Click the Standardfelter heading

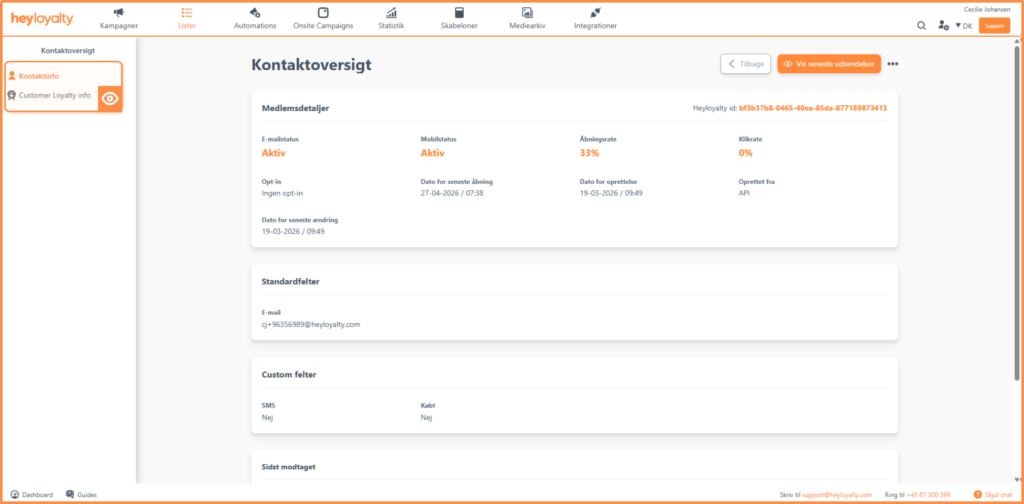click(290, 282)
